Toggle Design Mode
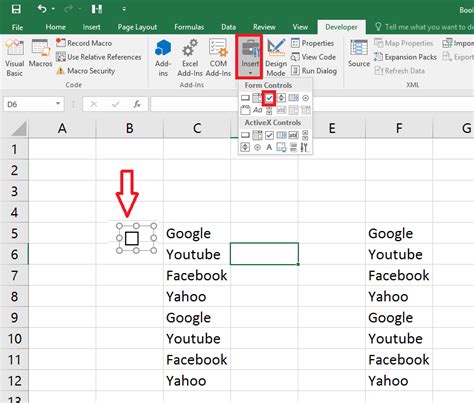 click(x=276, y=57)
